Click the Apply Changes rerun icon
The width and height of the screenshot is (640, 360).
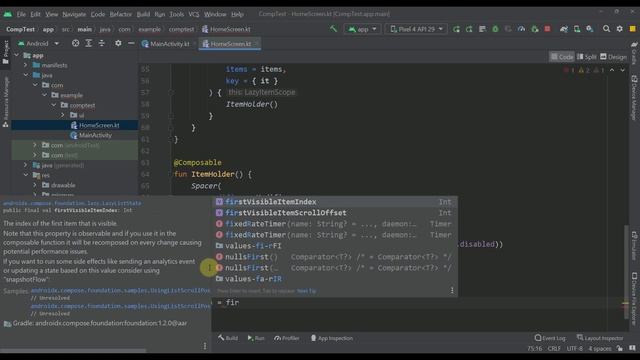coord(469,29)
